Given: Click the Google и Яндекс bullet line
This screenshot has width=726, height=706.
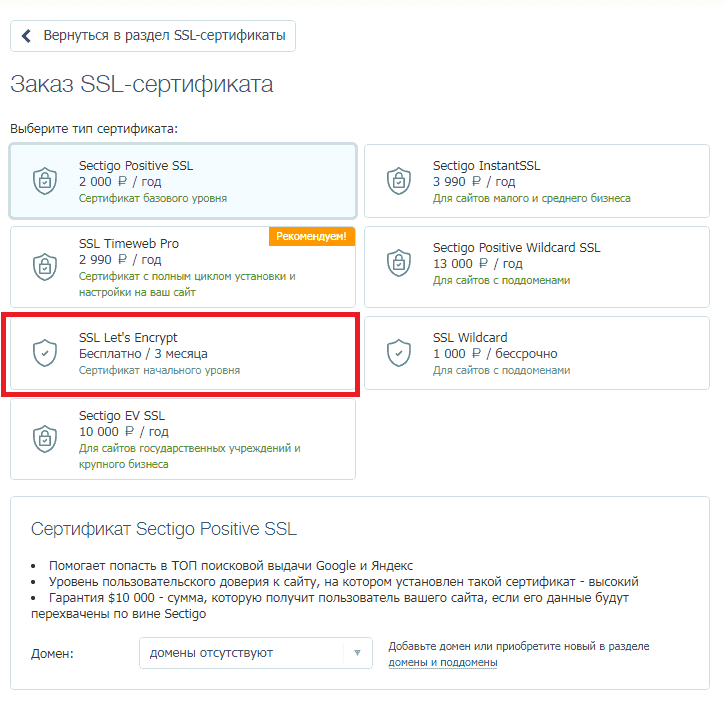Looking at the screenshot, I should coord(231,566).
